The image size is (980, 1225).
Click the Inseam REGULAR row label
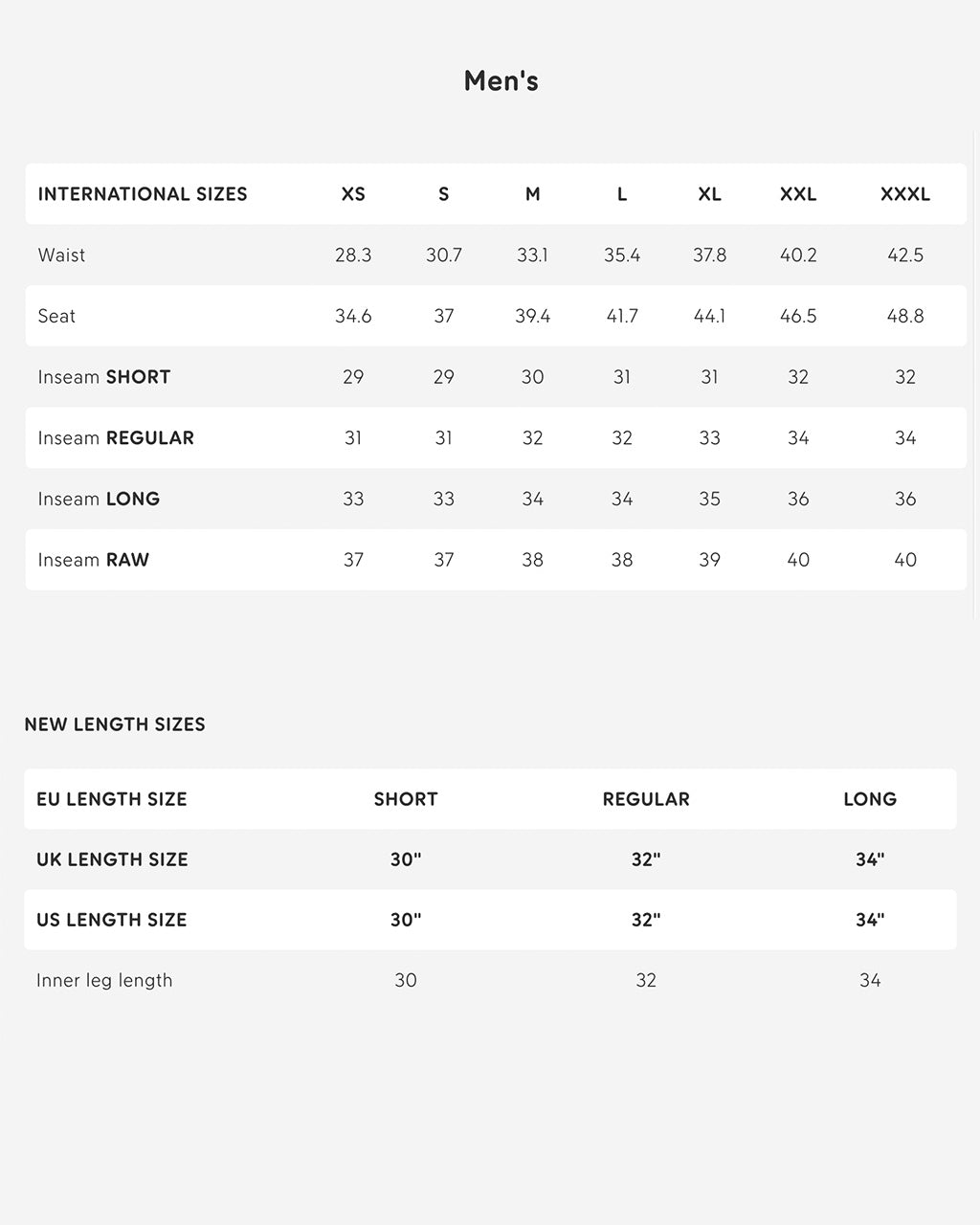tap(116, 438)
